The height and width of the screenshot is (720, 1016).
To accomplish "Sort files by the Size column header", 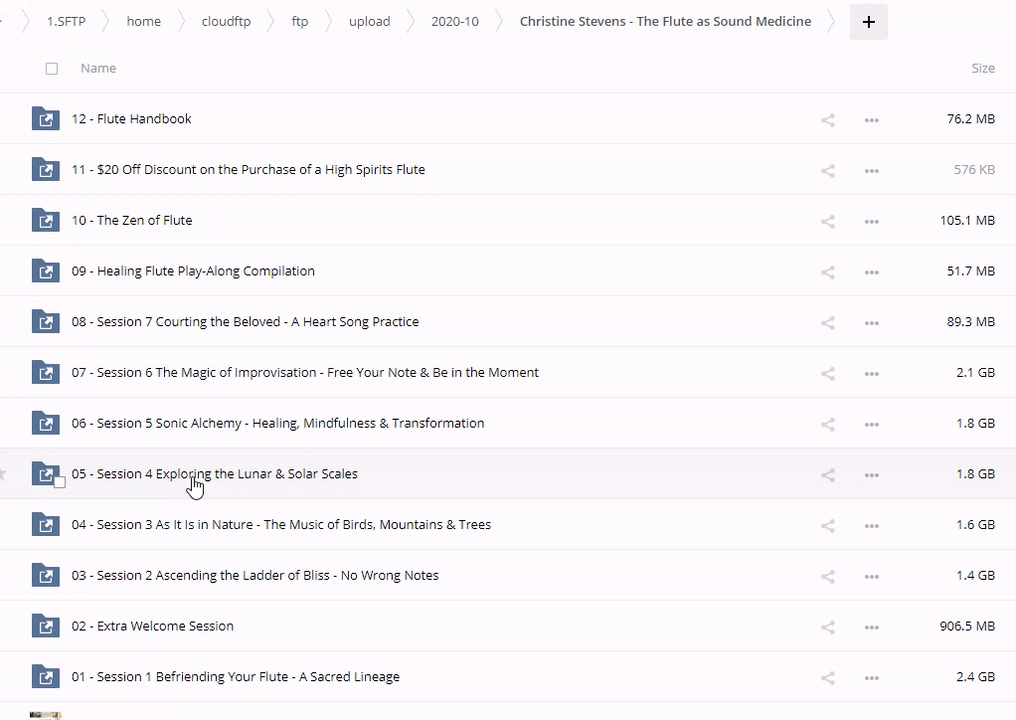I will [x=982, y=68].
